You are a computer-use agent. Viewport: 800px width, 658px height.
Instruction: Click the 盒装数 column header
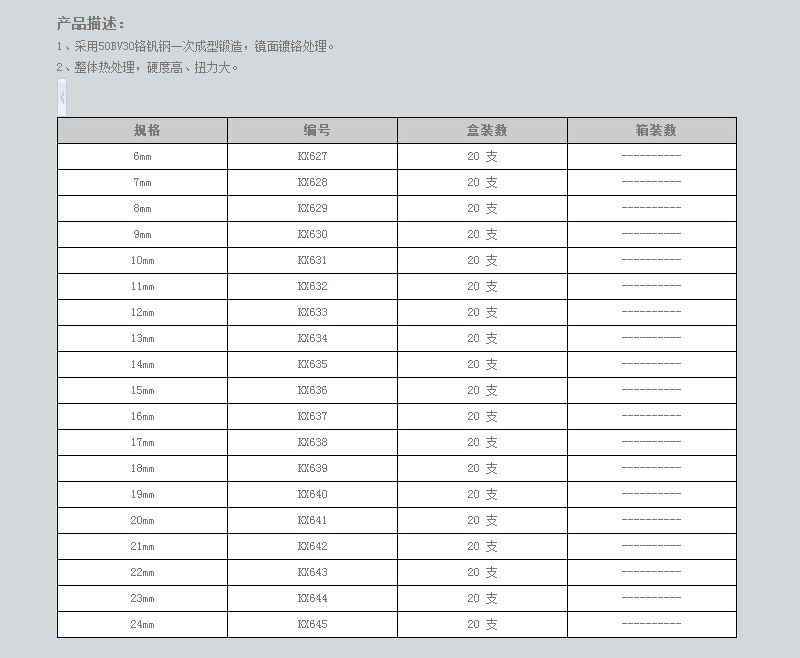pos(482,131)
